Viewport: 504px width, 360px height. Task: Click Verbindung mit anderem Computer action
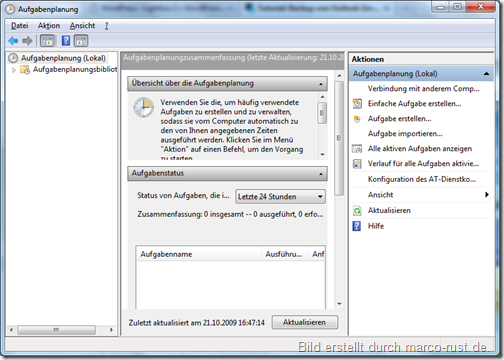click(x=423, y=89)
